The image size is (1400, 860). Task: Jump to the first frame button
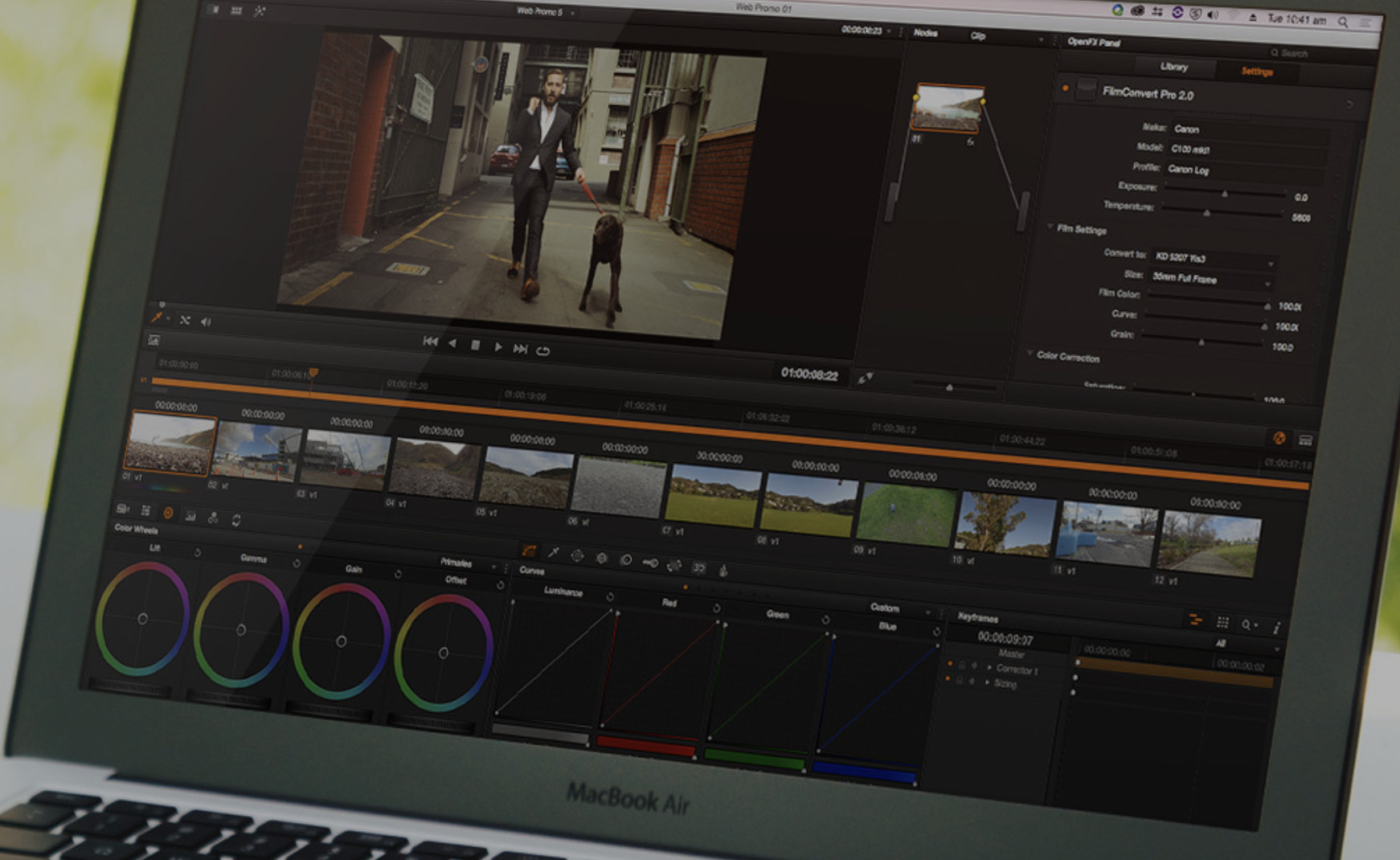[x=430, y=341]
